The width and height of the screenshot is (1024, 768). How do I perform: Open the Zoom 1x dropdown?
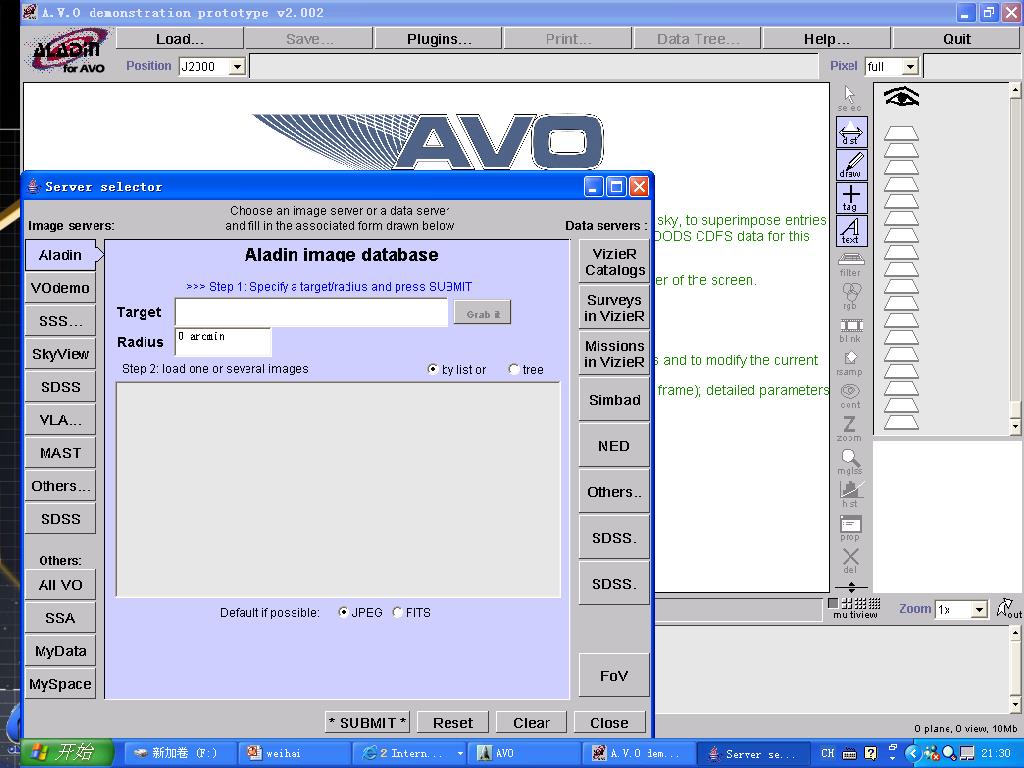coord(978,610)
